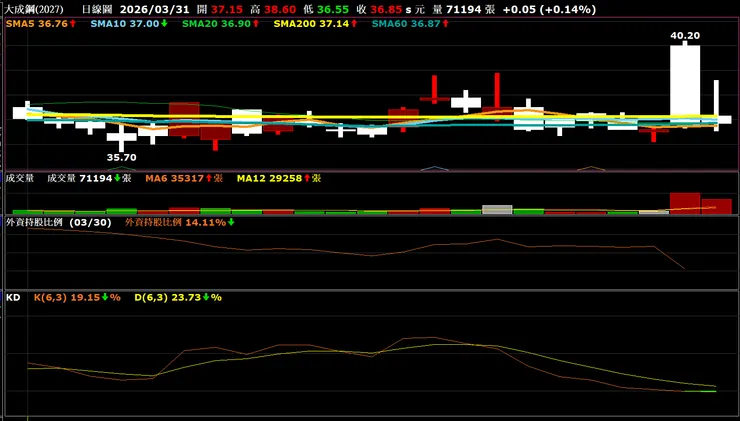Select the MA12 29258 volume average label

click(279, 178)
